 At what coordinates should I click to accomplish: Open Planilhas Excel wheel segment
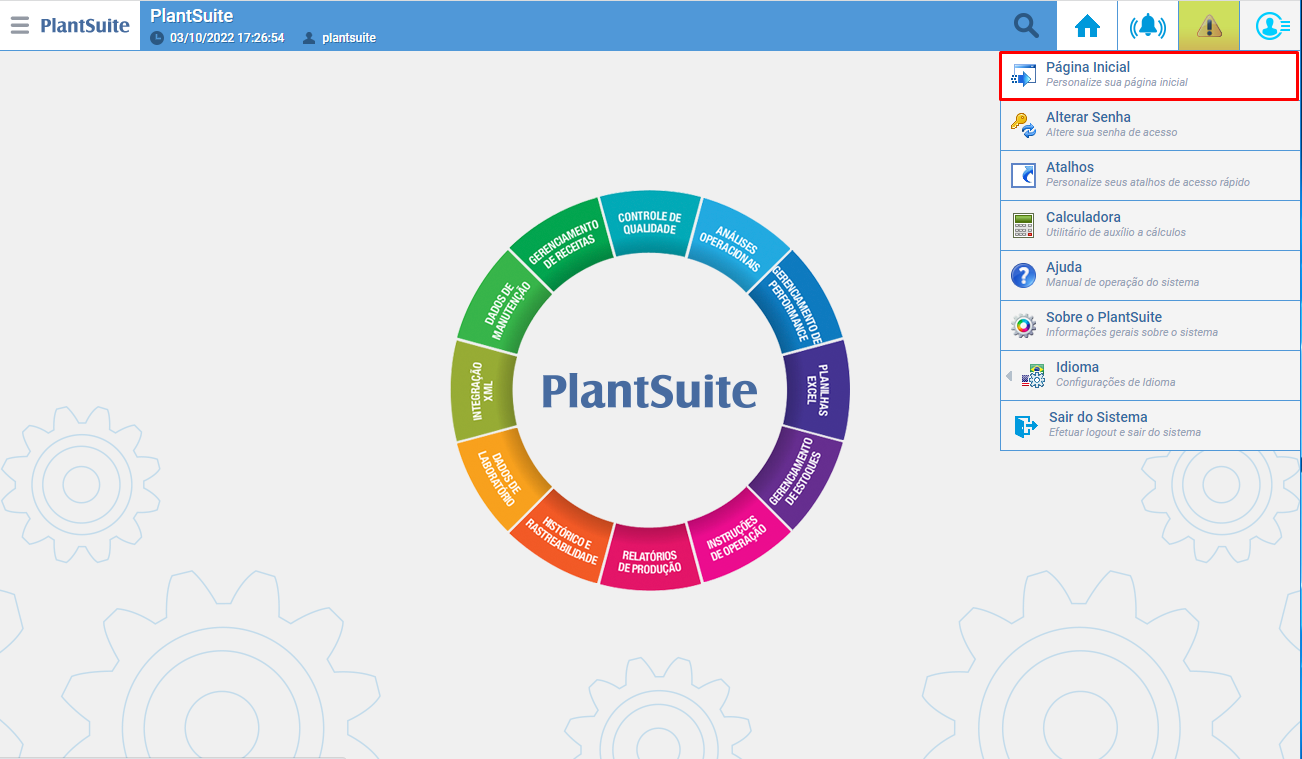coord(817,390)
